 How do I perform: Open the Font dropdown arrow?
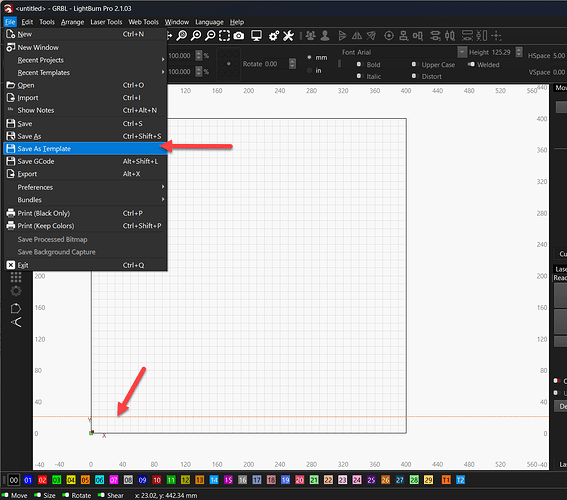click(x=462, y=52)
